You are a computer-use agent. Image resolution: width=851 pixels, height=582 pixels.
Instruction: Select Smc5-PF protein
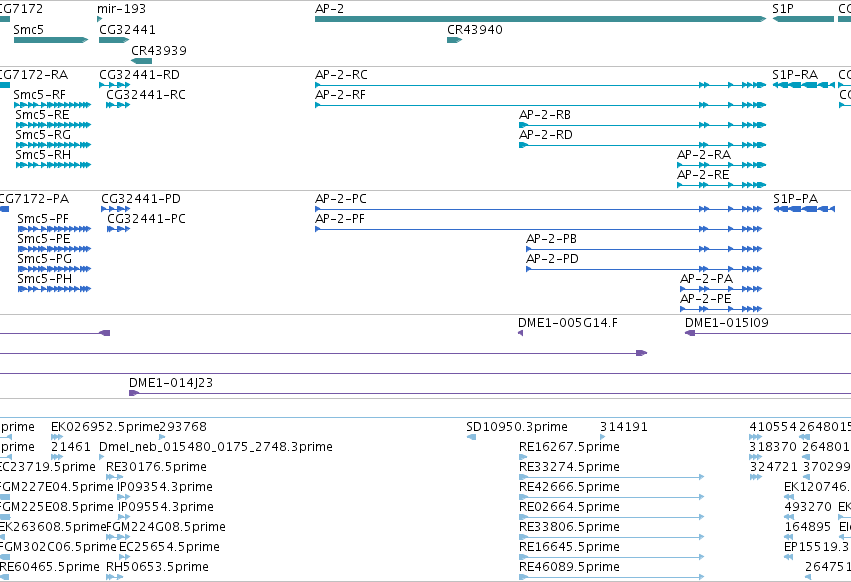point(54,229)
